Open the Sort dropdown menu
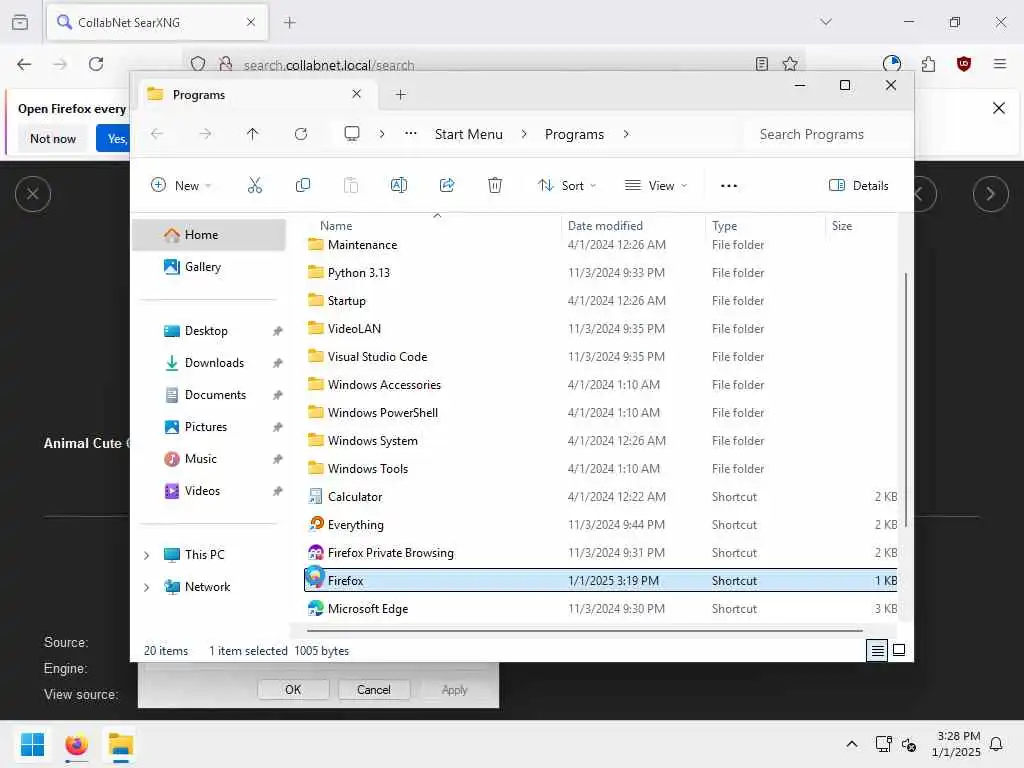Viewport: 1024px width, 768px height. point(567,185)
